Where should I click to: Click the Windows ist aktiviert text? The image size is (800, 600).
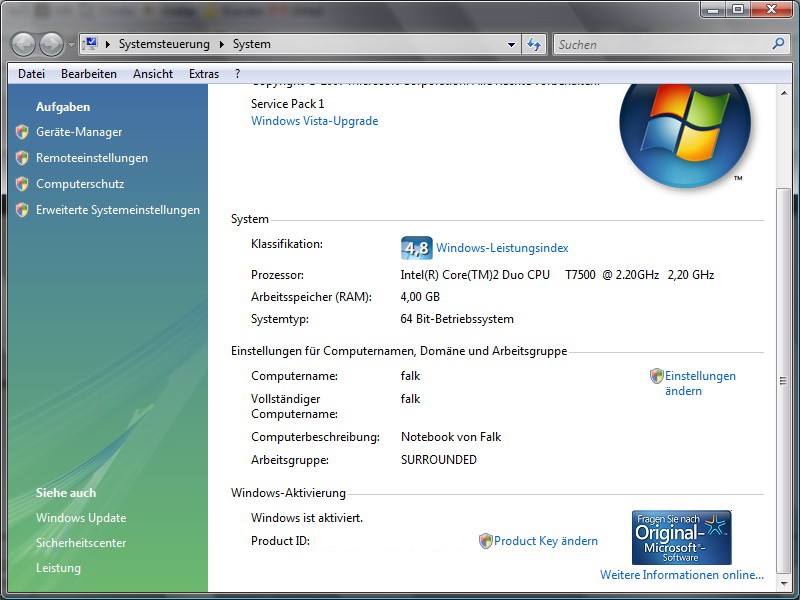(x=307, y=518)
